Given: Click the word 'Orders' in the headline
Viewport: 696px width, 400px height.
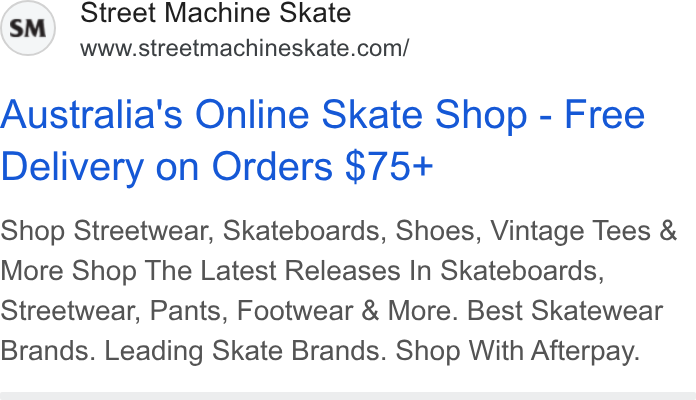Looking at the screenshot, I should (272, 166).
